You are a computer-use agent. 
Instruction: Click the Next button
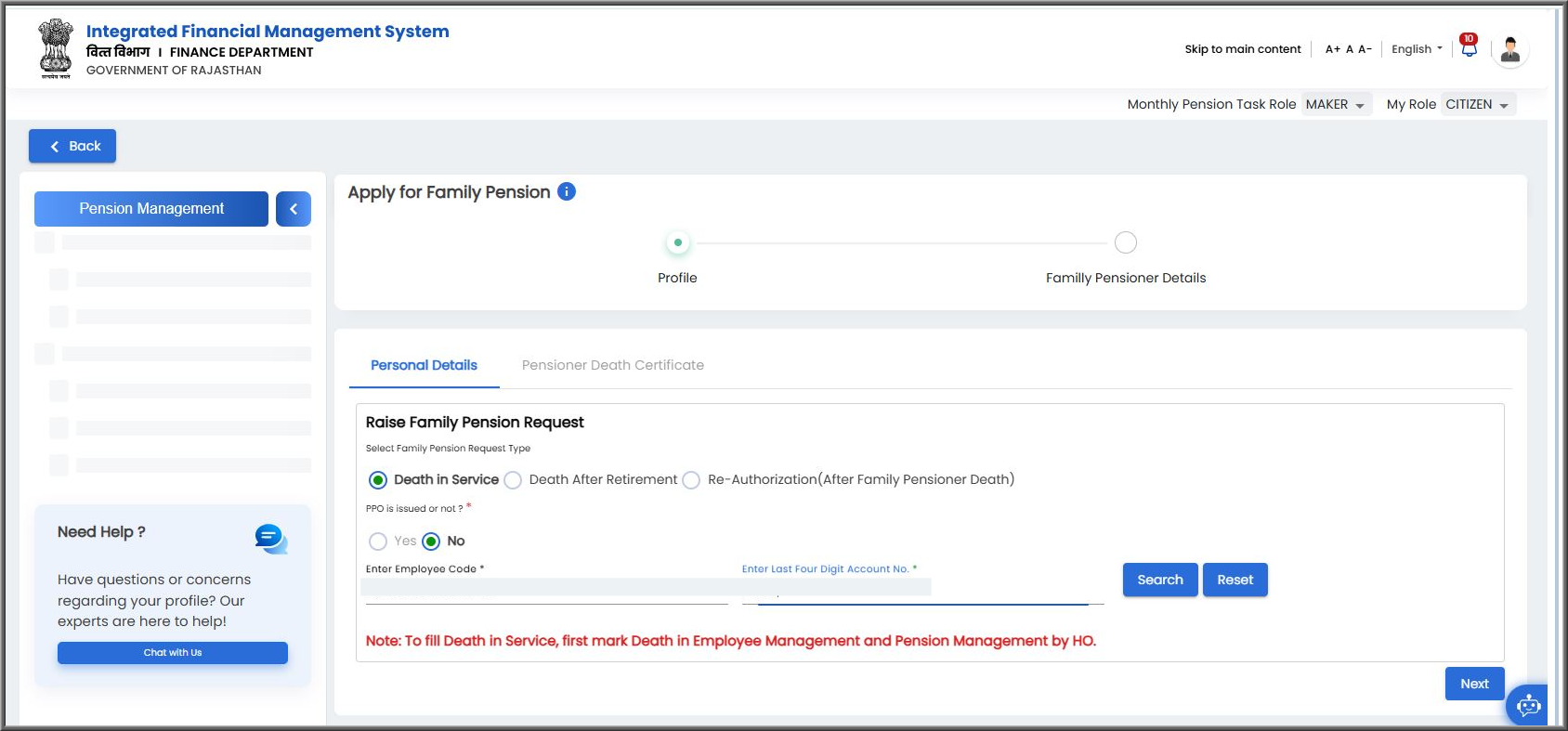pyautogui.click(x=1474, y=684)
